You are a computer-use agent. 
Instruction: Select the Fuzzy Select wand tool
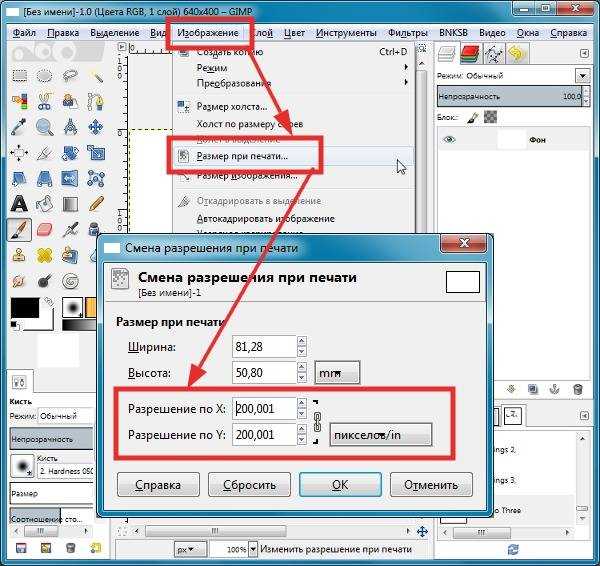tap(96, 76)
